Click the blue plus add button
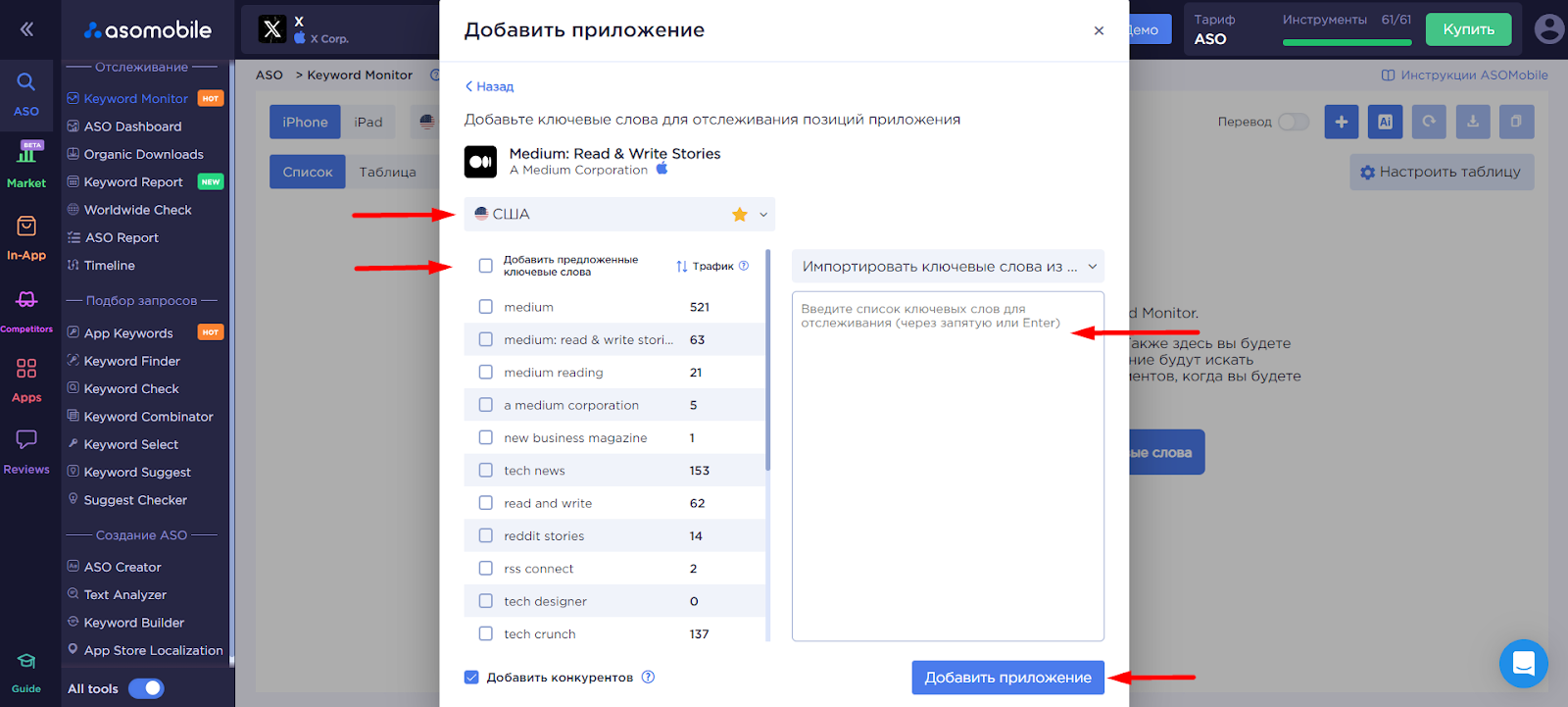 (1342, 122)
